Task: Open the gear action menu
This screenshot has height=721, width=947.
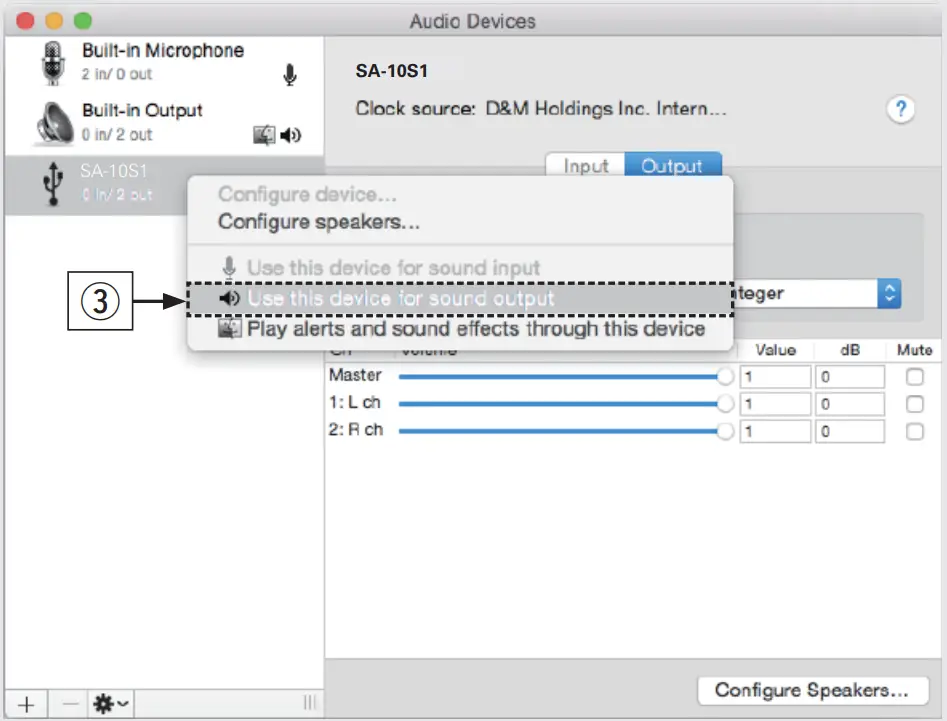Action: tap(111, 704)
